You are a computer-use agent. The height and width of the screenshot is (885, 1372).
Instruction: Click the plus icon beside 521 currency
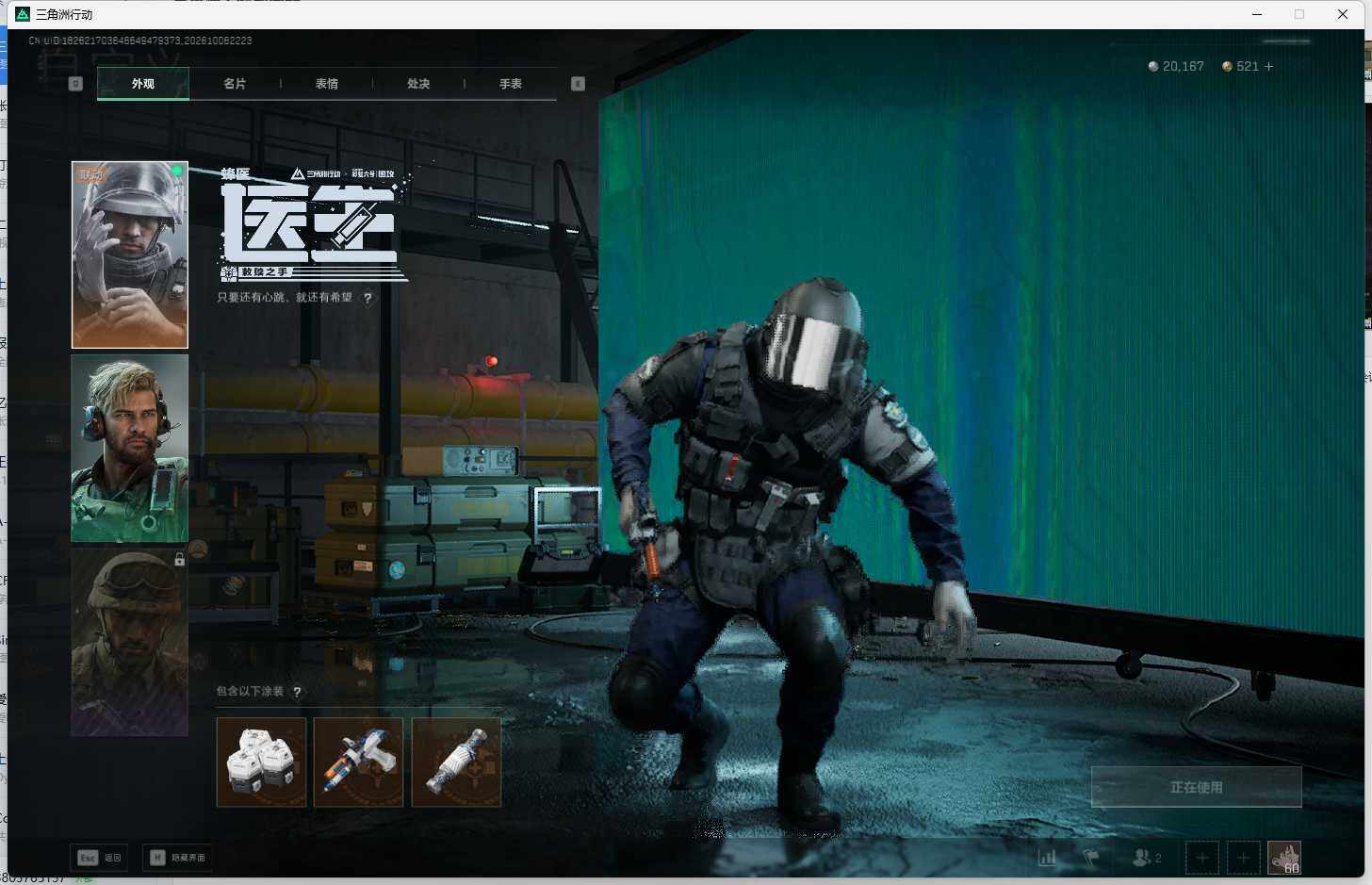(1268, 66)
